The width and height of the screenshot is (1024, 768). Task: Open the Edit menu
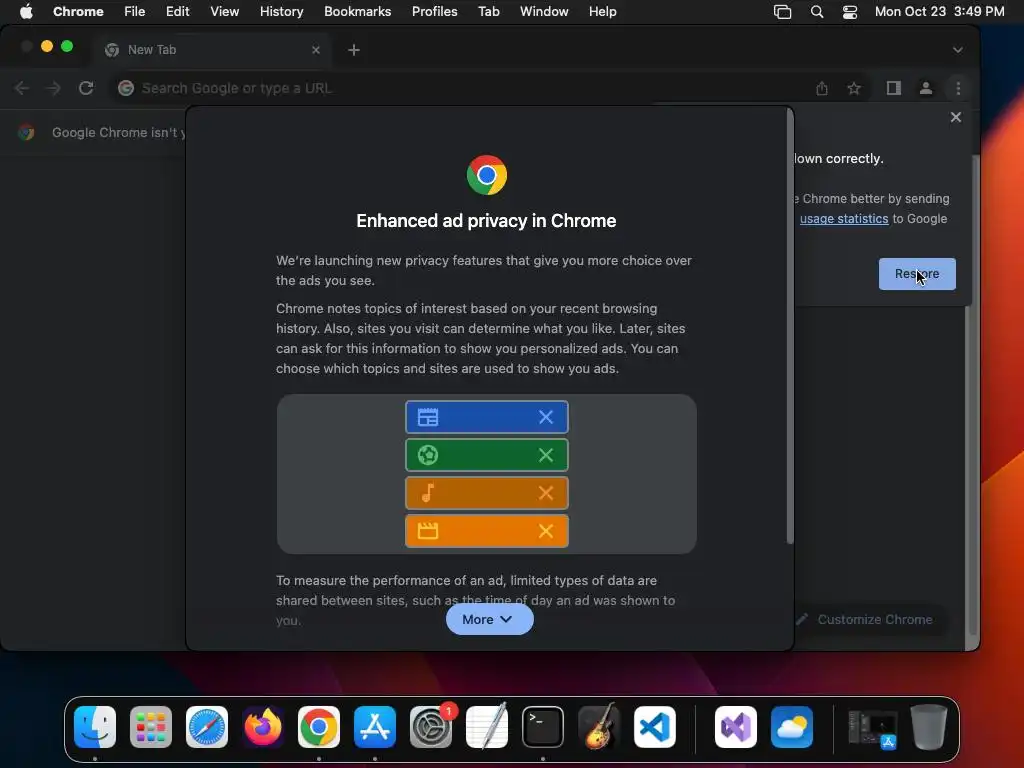pos(177,11)
